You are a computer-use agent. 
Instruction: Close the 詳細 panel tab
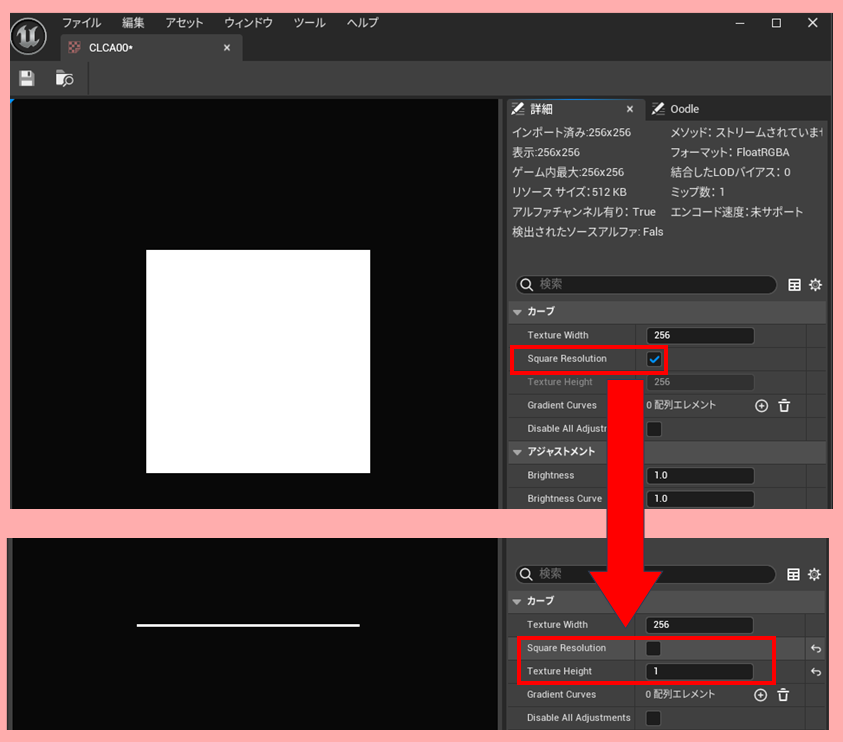point(629,109)
